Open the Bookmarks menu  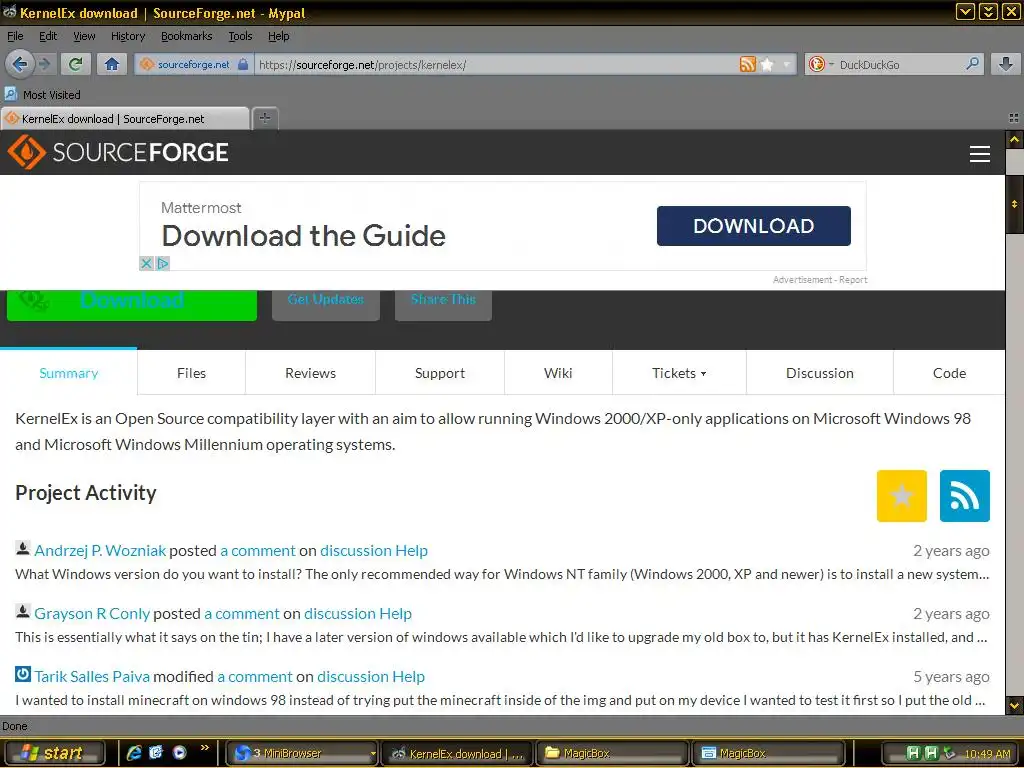pos(187,36)
